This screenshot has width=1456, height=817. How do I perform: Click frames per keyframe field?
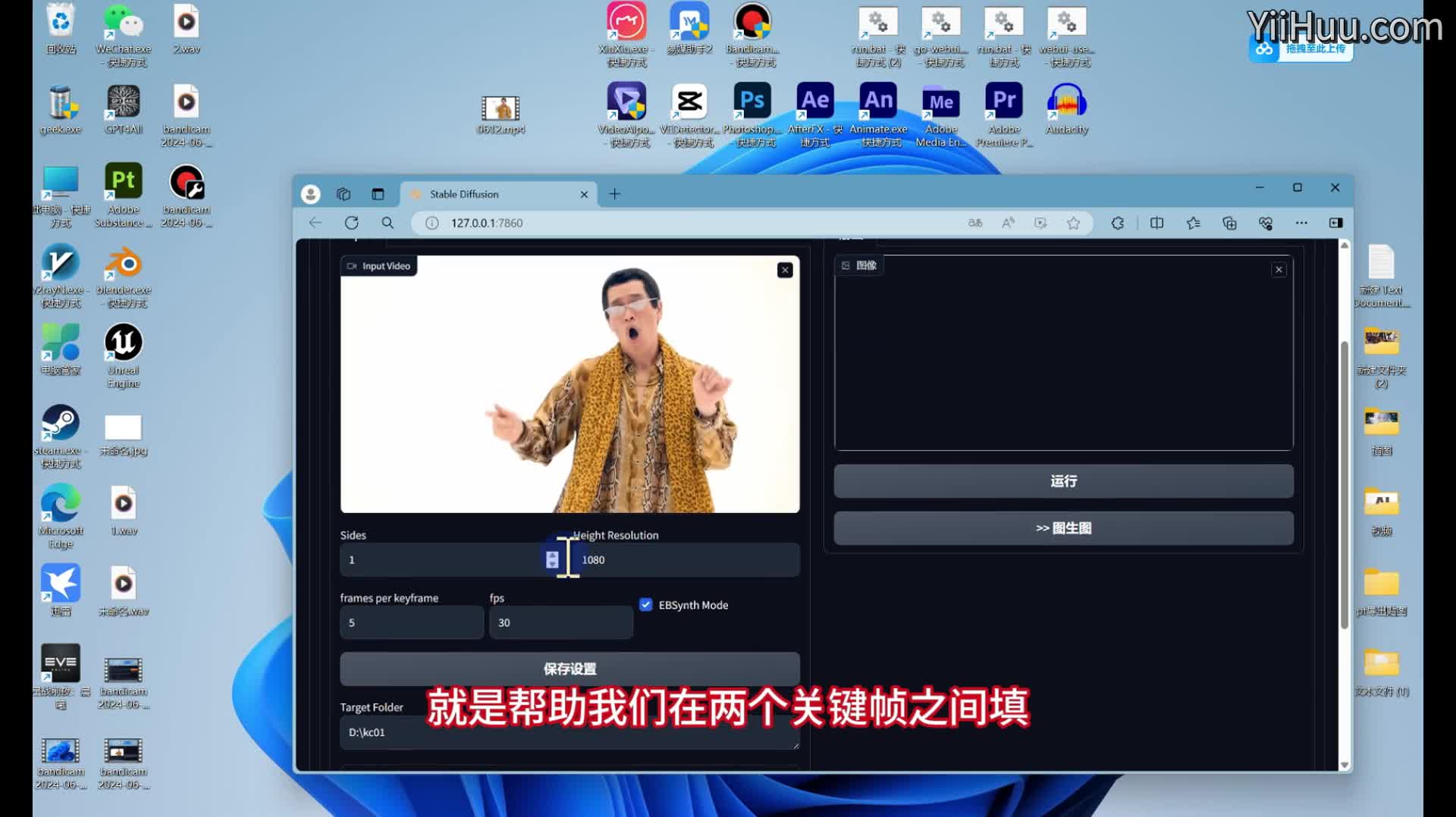(412, 623)
